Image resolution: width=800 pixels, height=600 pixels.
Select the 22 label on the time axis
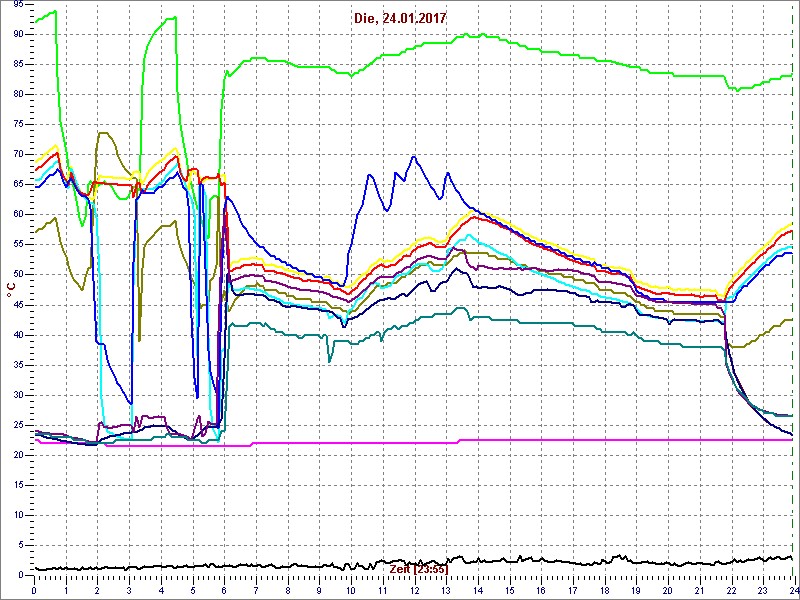[x=732, y=589]
